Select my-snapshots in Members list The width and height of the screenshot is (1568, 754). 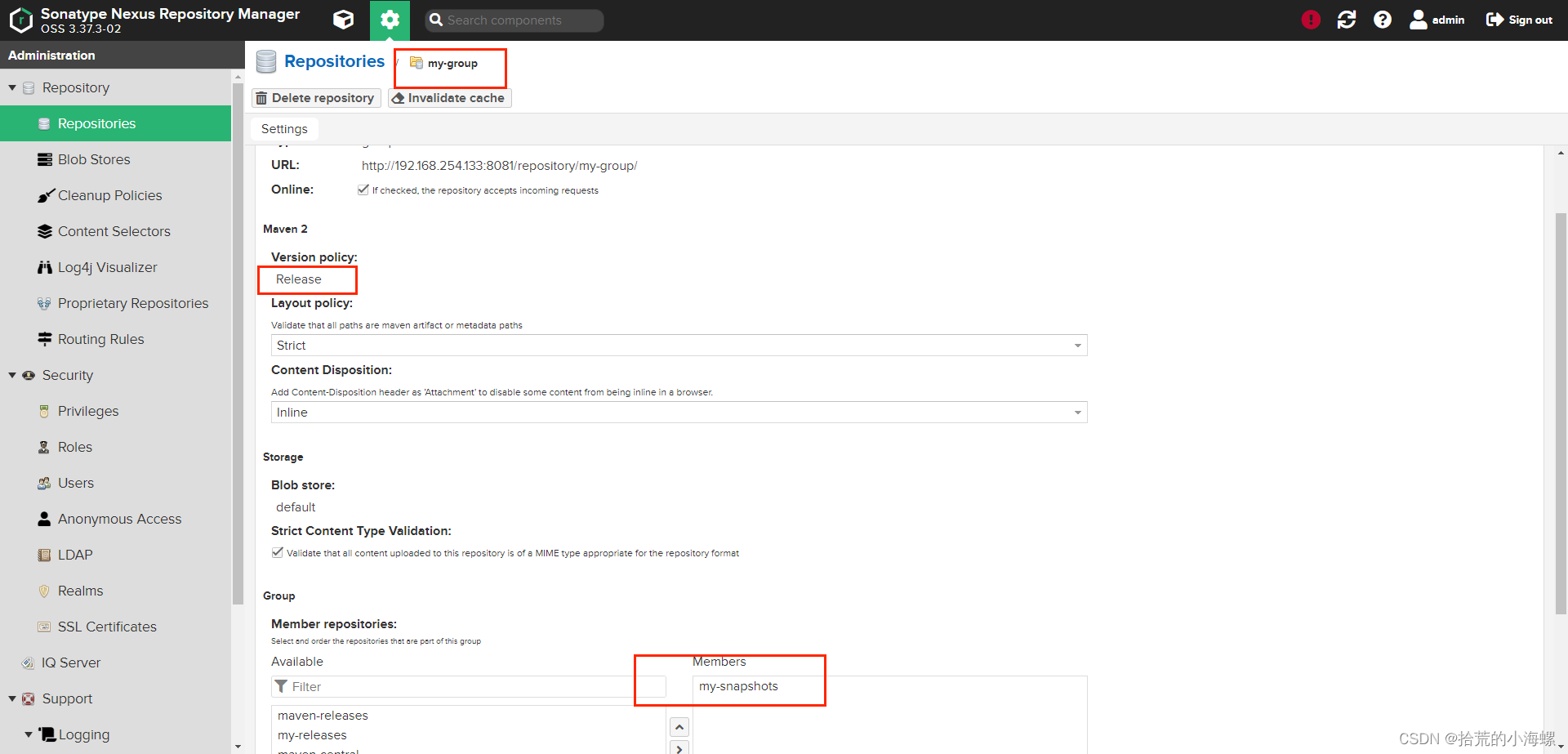(889, 686)
